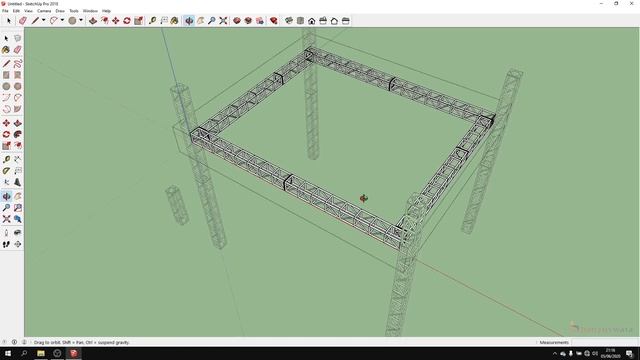Select the Pie tool
This screenshot has width=640, height=360.
click(x=18, y=109)
